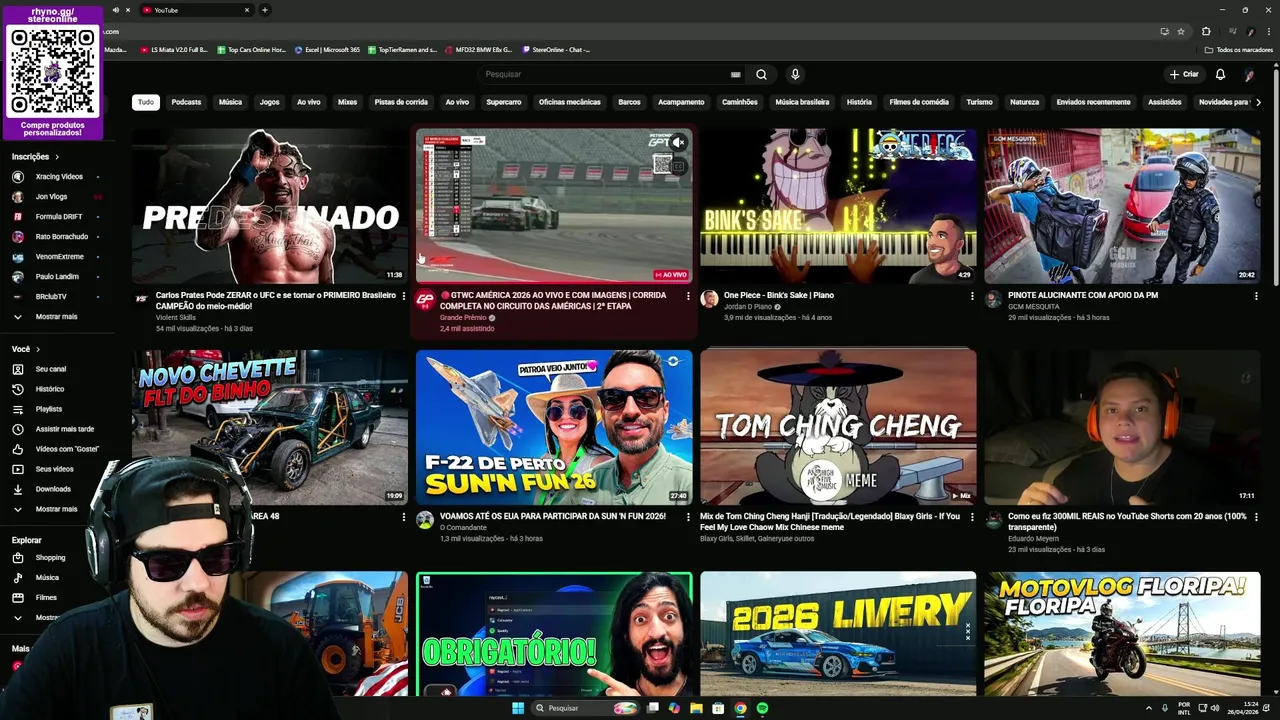Bookmark this page with the star icon
This screenshot has height=720, width=1280.
tap(1181, 31)
